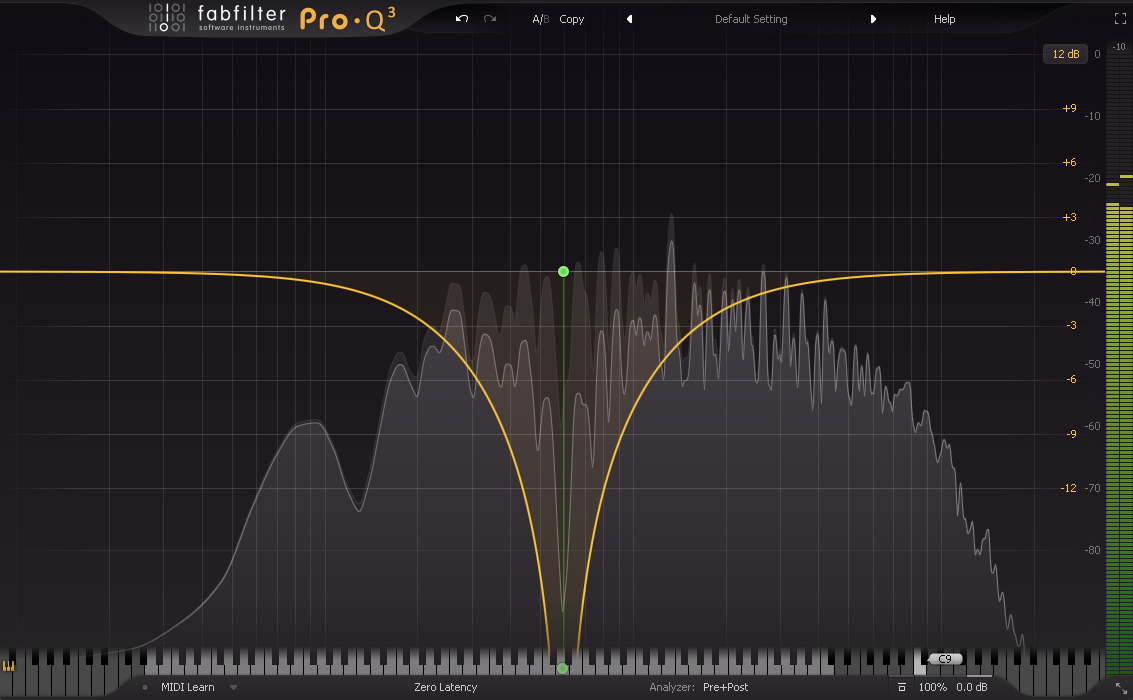
Task: Open the Help menu
Action: [x=944, y=19]
